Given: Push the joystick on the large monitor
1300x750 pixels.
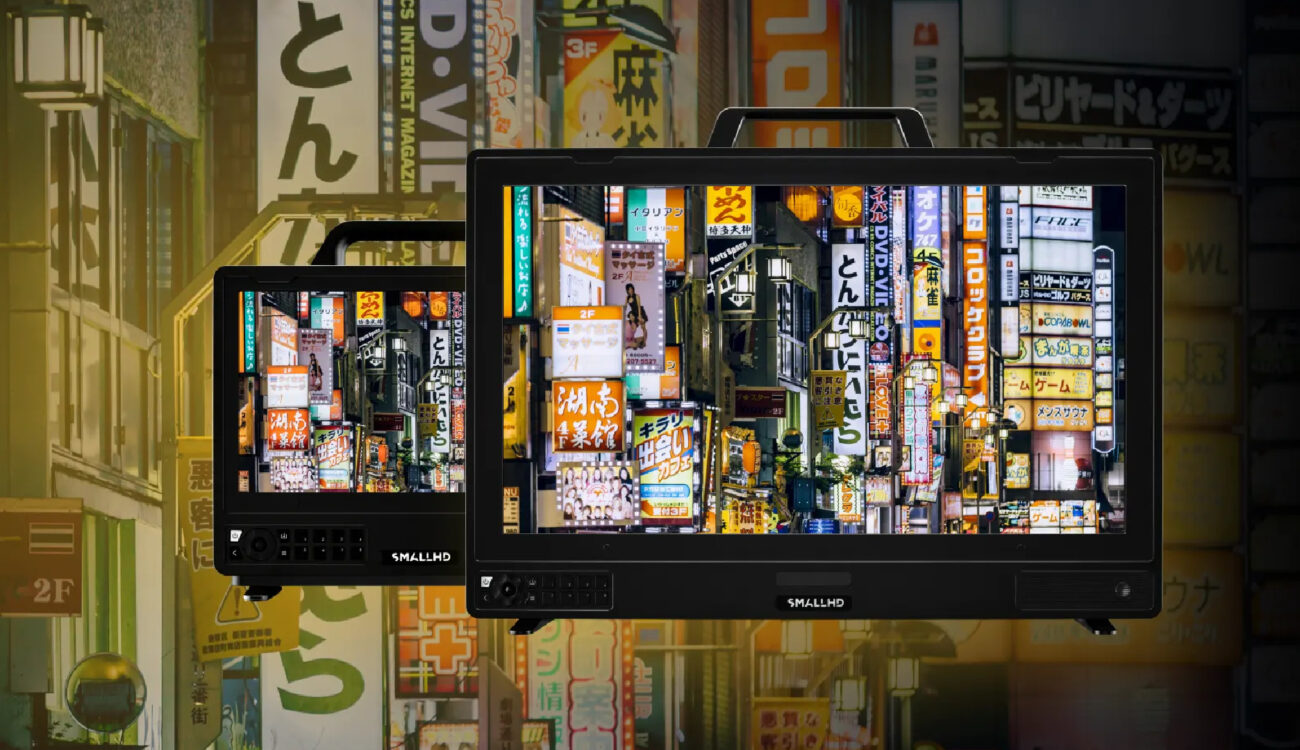Looking at the screenshot, I should point(509,589).
